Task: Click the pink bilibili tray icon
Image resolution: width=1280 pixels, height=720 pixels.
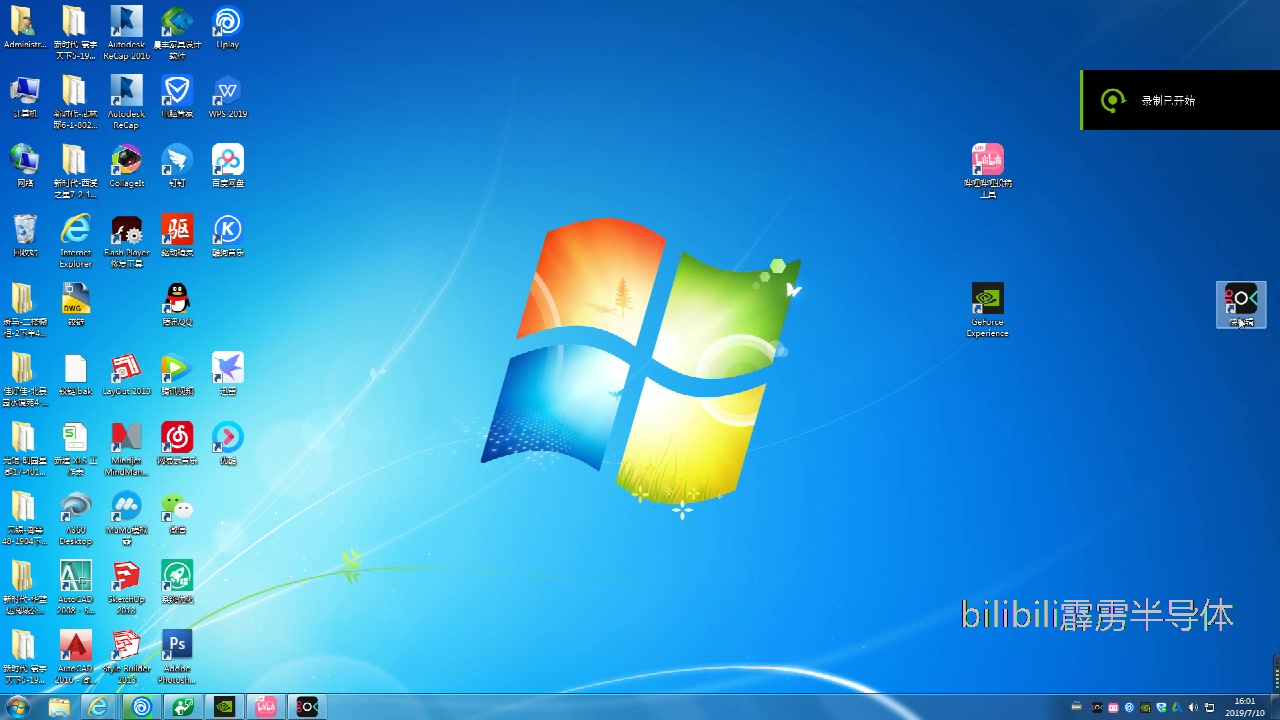Action: (1113, 708)
